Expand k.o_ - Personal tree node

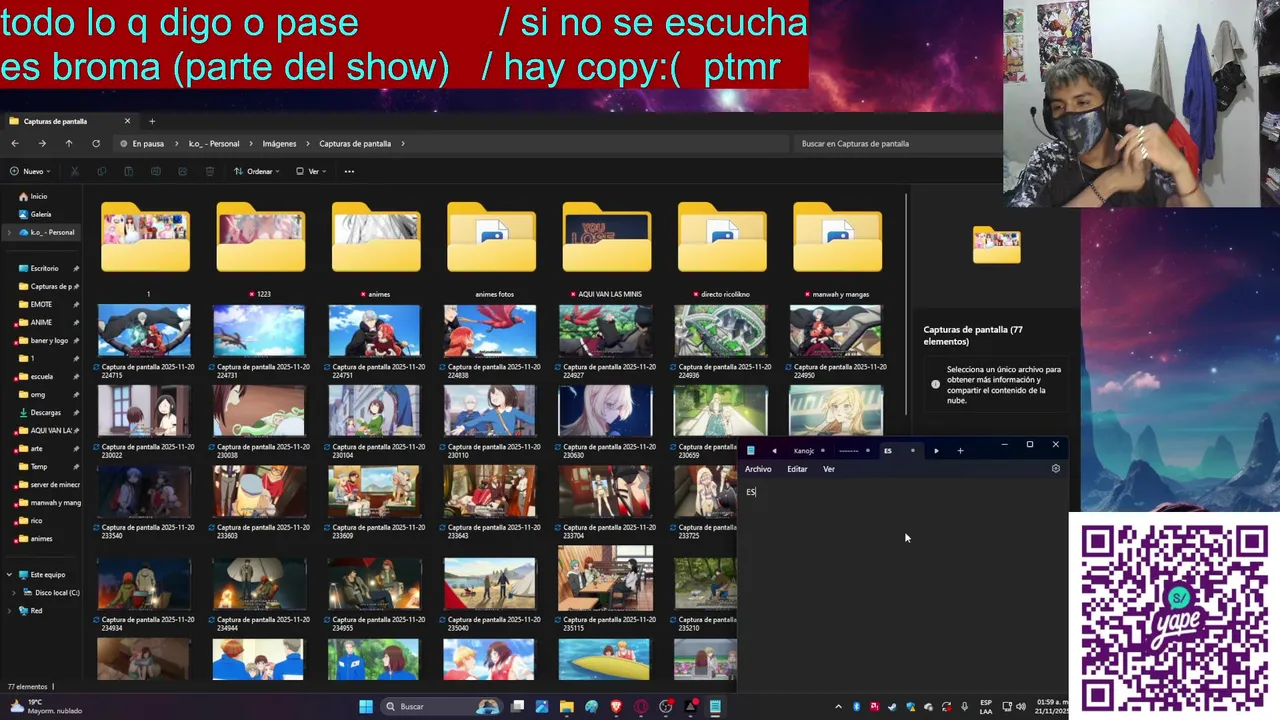9,232
